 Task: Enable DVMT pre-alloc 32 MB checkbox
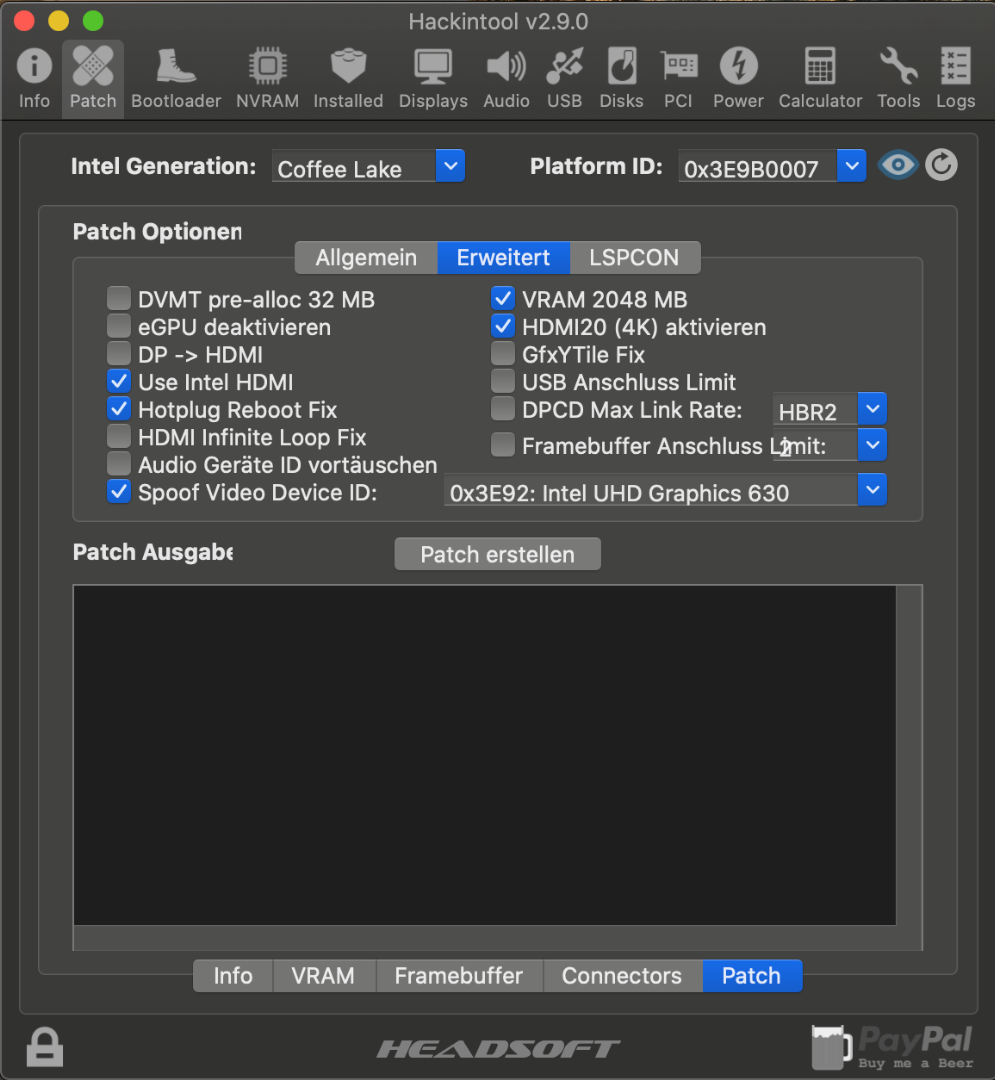point(118,298)
